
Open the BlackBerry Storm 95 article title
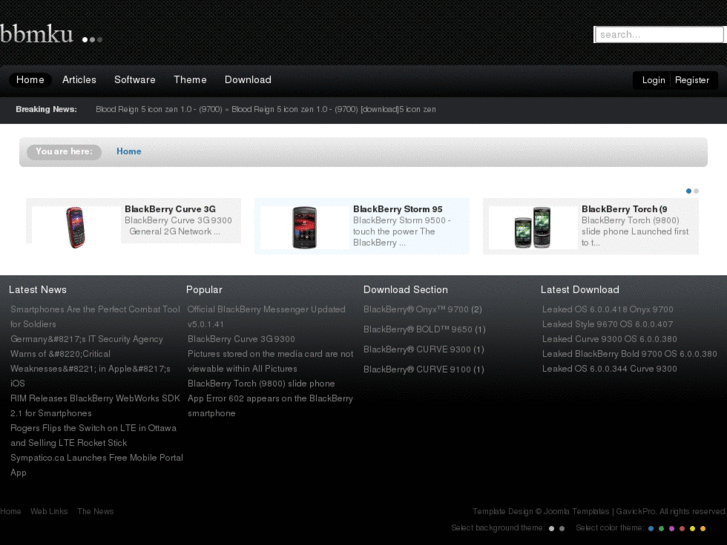coord(397,209)
